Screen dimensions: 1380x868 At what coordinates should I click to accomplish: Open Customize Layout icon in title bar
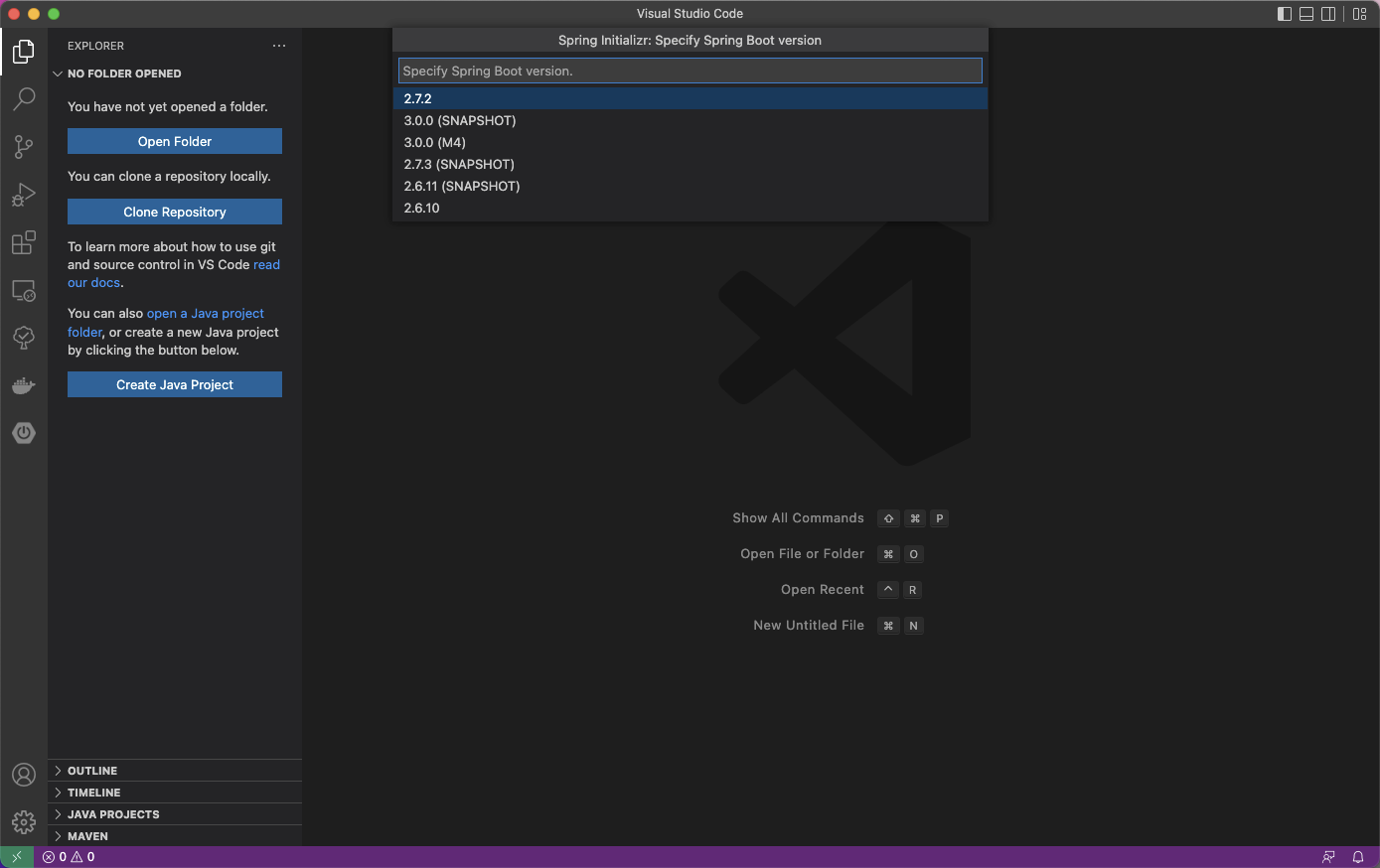(x=1360, y=14)
